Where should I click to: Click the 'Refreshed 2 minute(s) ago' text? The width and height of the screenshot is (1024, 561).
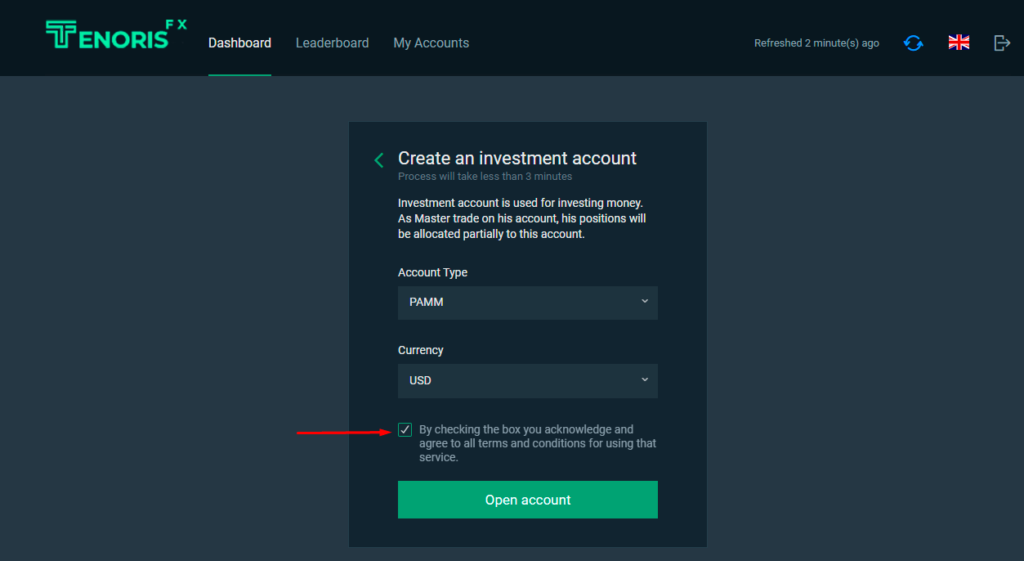coord(816,43)
